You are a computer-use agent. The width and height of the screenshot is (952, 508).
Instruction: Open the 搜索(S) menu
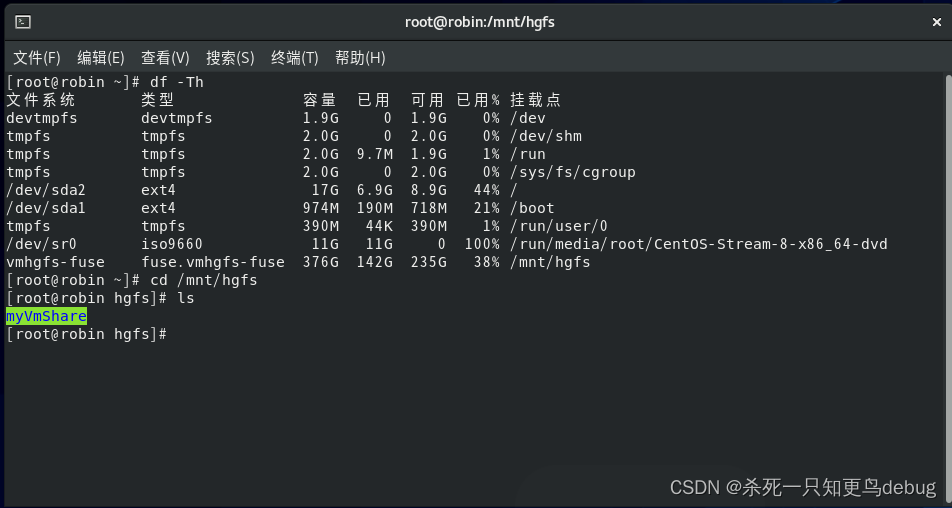point(230,58)
